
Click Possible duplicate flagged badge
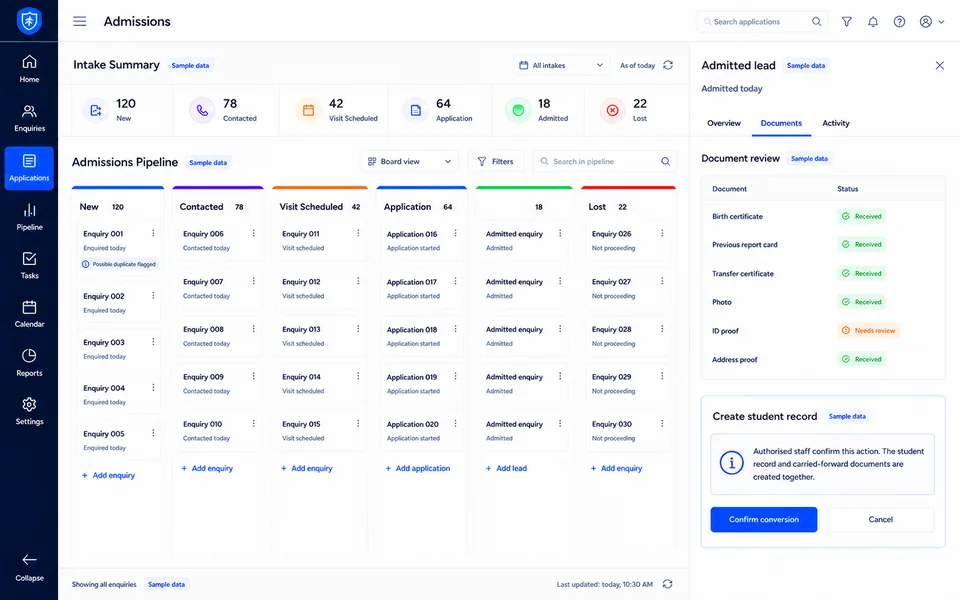[x=119, y=264]
